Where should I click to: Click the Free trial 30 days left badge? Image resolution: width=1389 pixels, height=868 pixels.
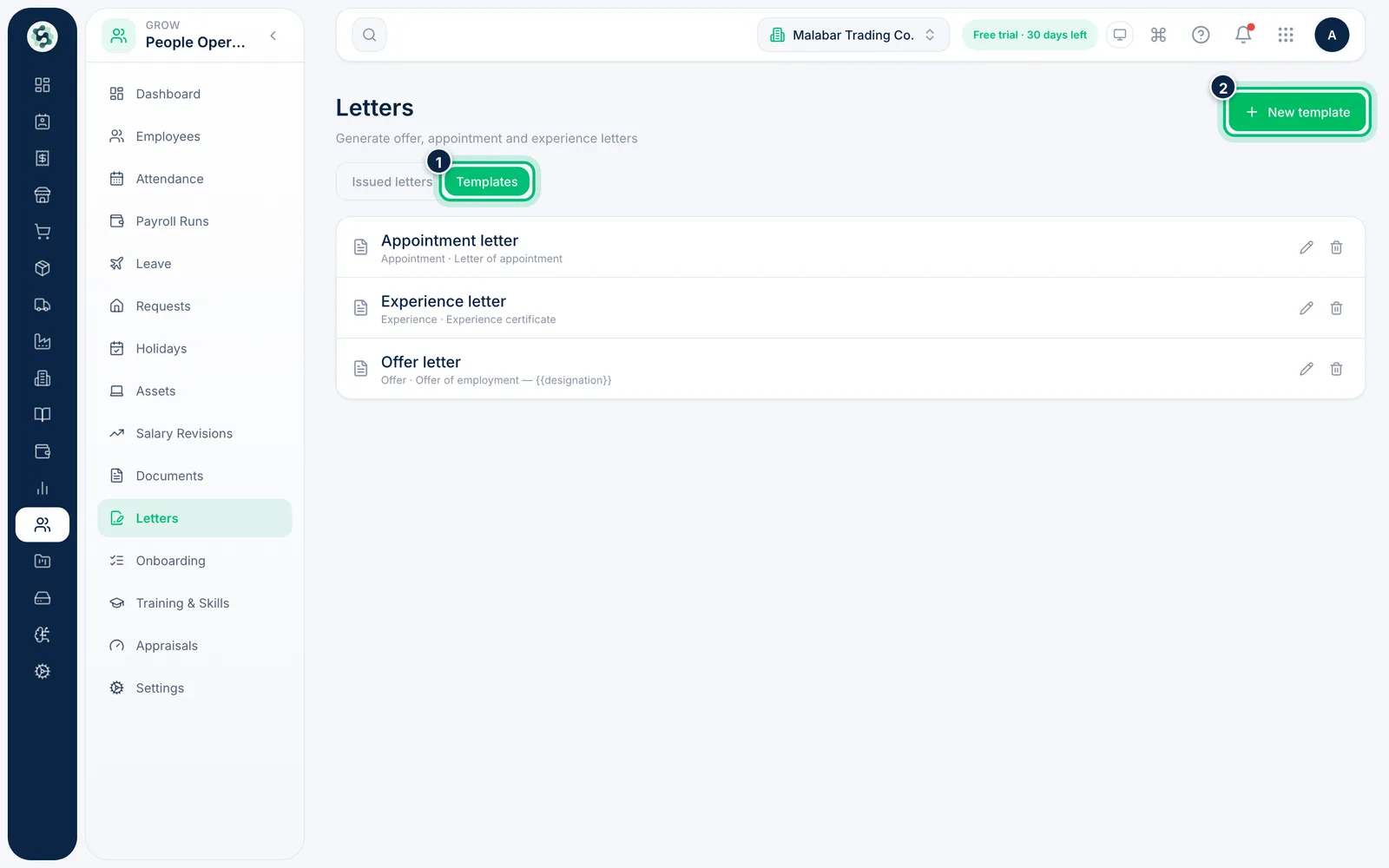tap(1030, 35)
